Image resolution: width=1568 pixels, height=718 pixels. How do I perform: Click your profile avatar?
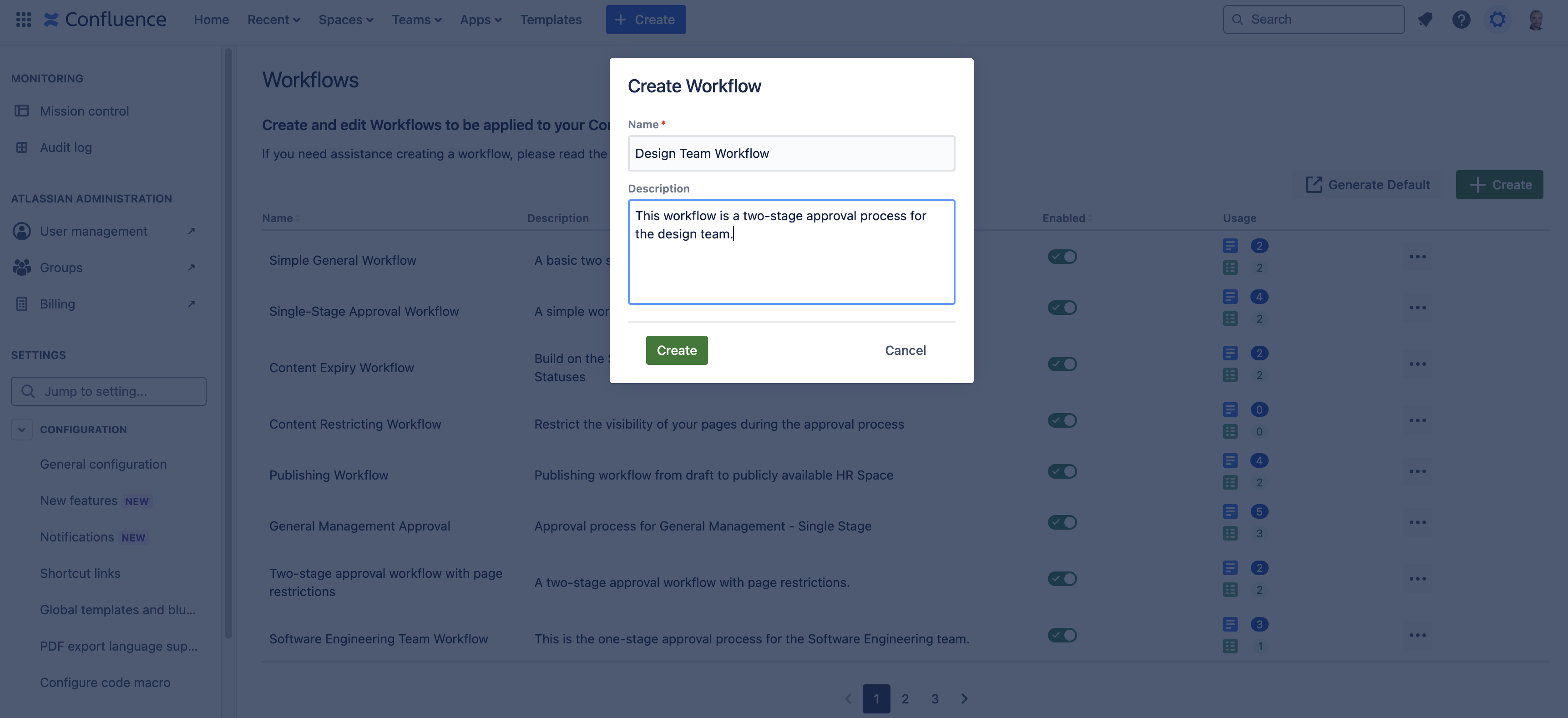pos(1536,19)
